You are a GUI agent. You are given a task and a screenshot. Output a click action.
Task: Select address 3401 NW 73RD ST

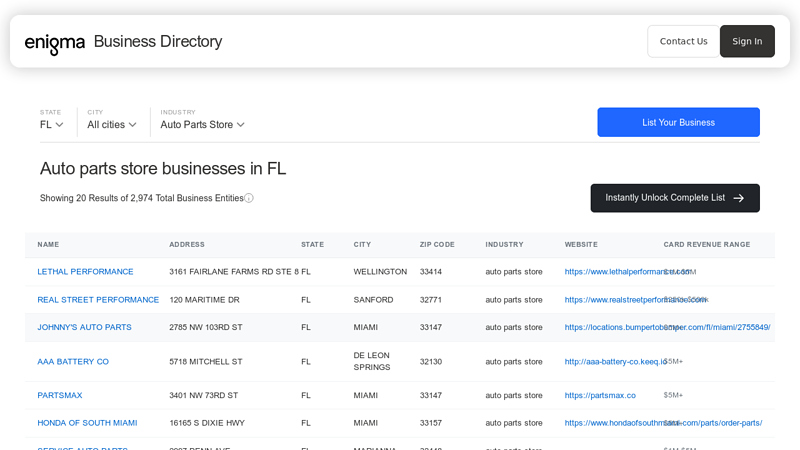tap(204, 395)
